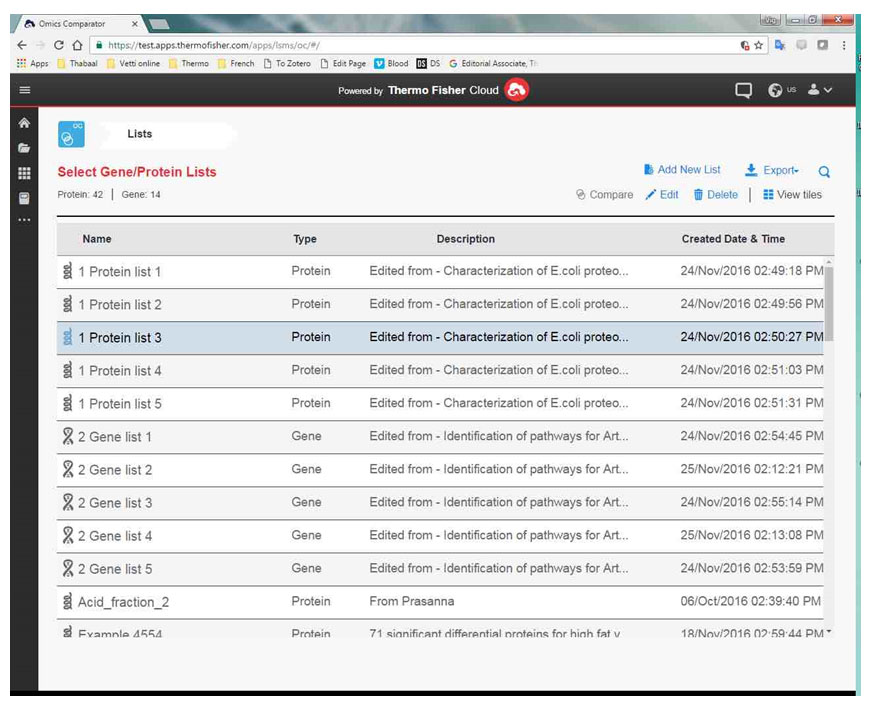Go back using the browser back arrow
The height and width of the screenshot is (711, 876).
(22, 45)
